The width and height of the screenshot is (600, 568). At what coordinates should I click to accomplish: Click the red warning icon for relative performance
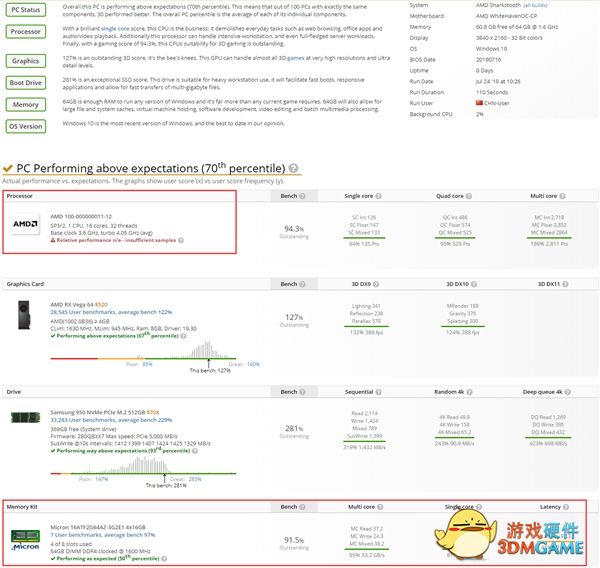(53, 240)
